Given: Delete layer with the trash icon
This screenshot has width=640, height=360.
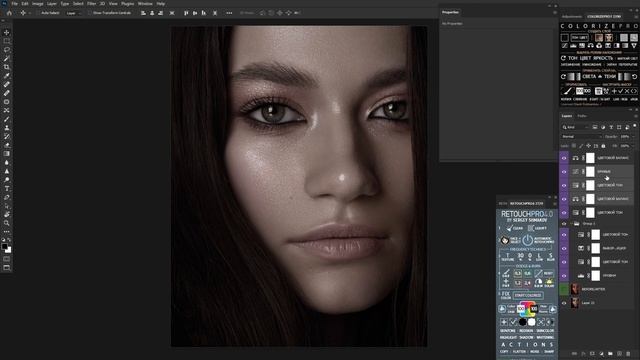Looking at the screenshot, I should (x=628, y=353).
